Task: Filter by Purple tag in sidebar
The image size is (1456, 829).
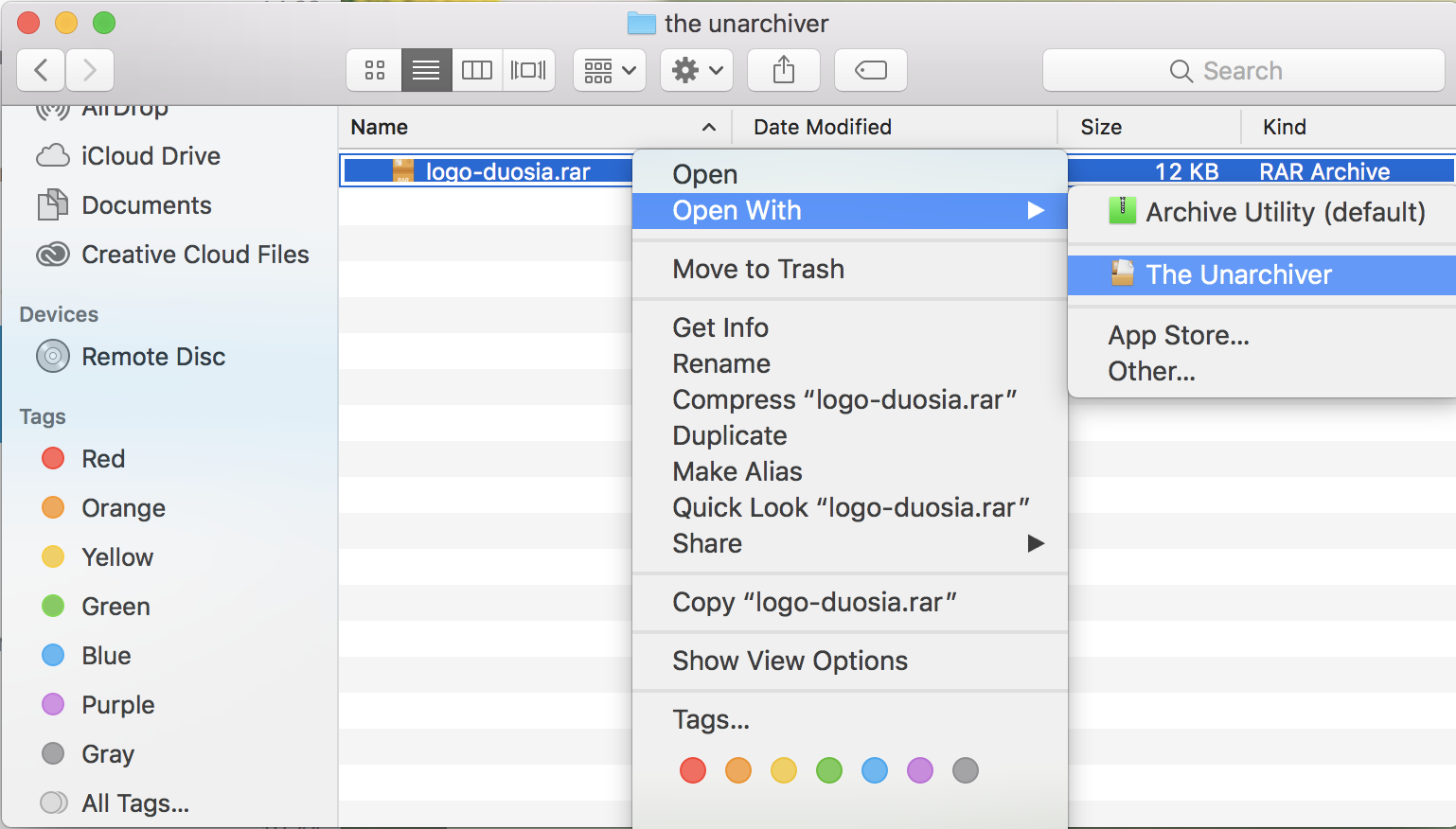Action: (x=117, y=705)
